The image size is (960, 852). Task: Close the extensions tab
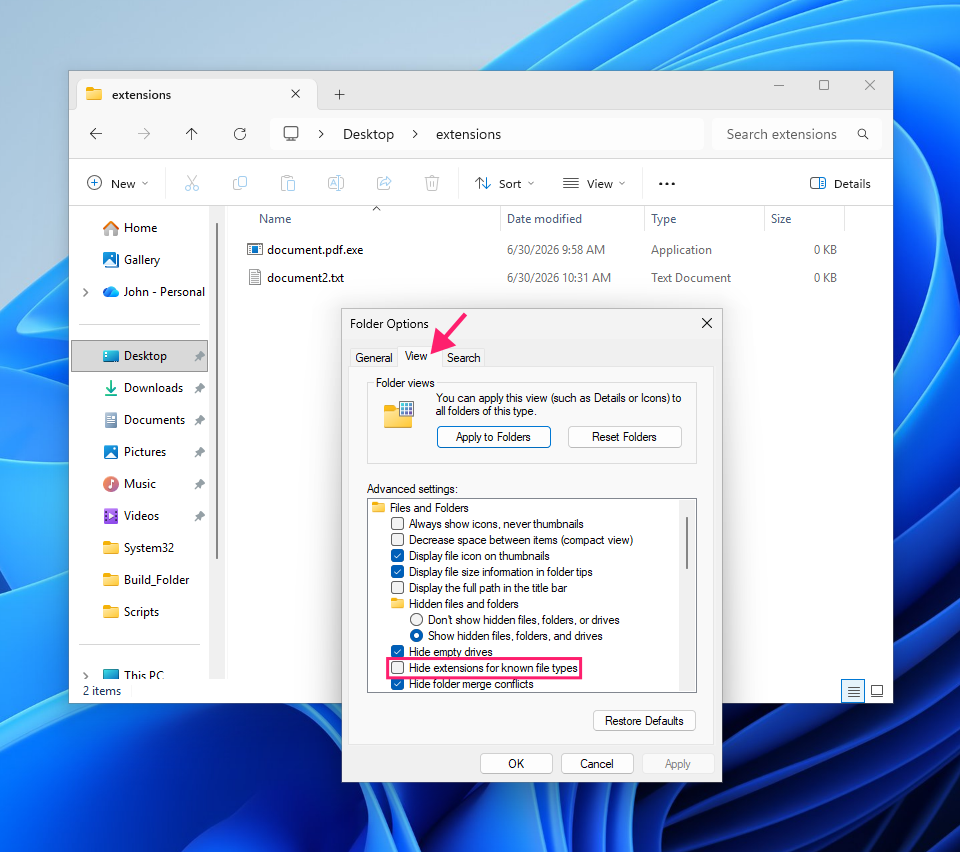(x=296, y=94)
